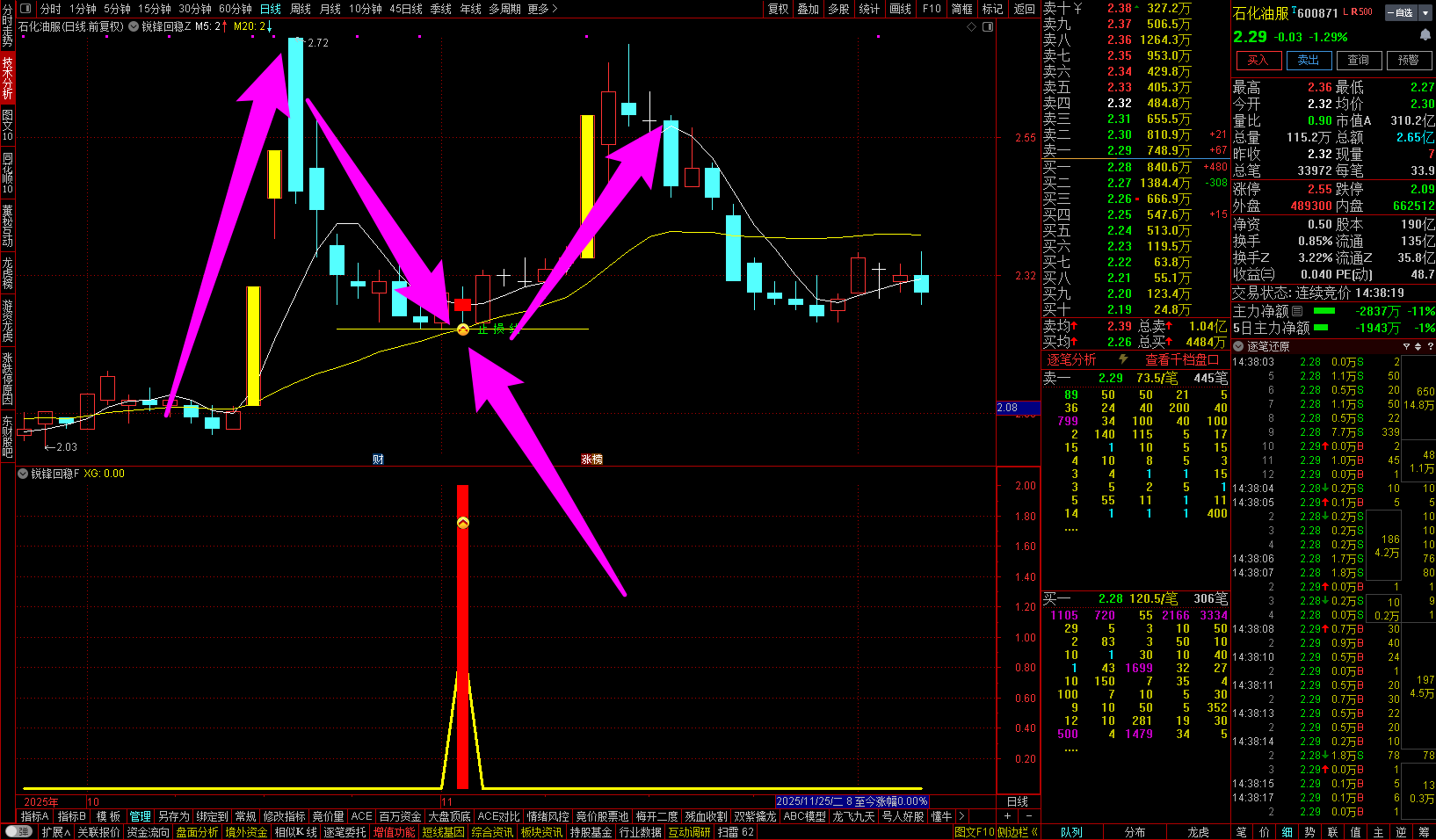1436x840 pixels.
Task: Click the panel layout icon beside 分时
Action: (x=25, y=9)
